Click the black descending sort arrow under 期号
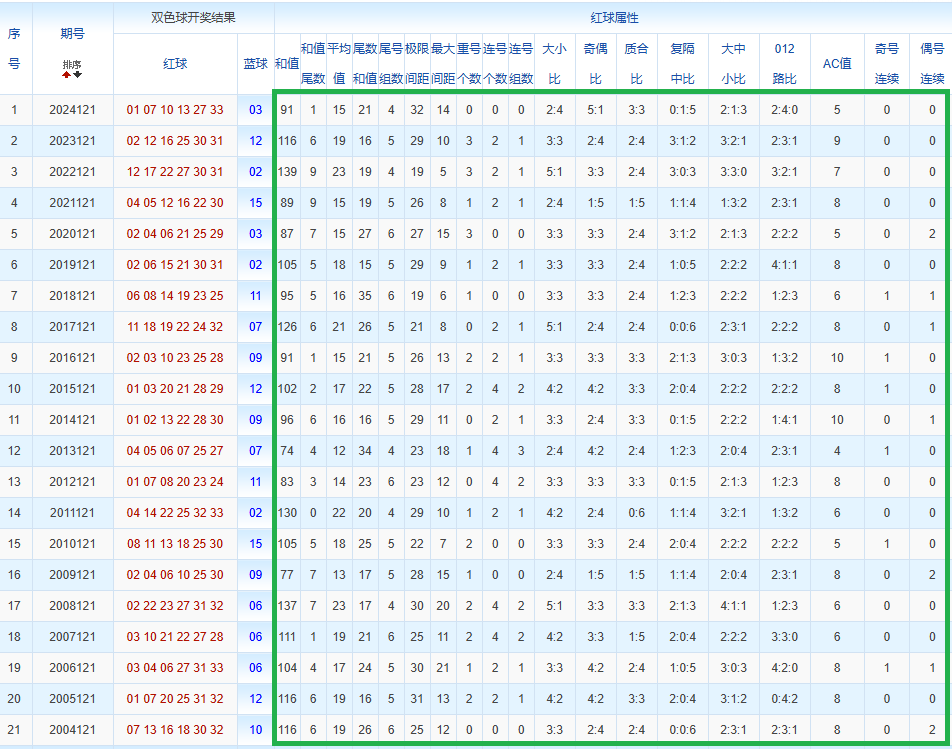The height and width of the screenshot is (749, 952). (x=78, y=75)
